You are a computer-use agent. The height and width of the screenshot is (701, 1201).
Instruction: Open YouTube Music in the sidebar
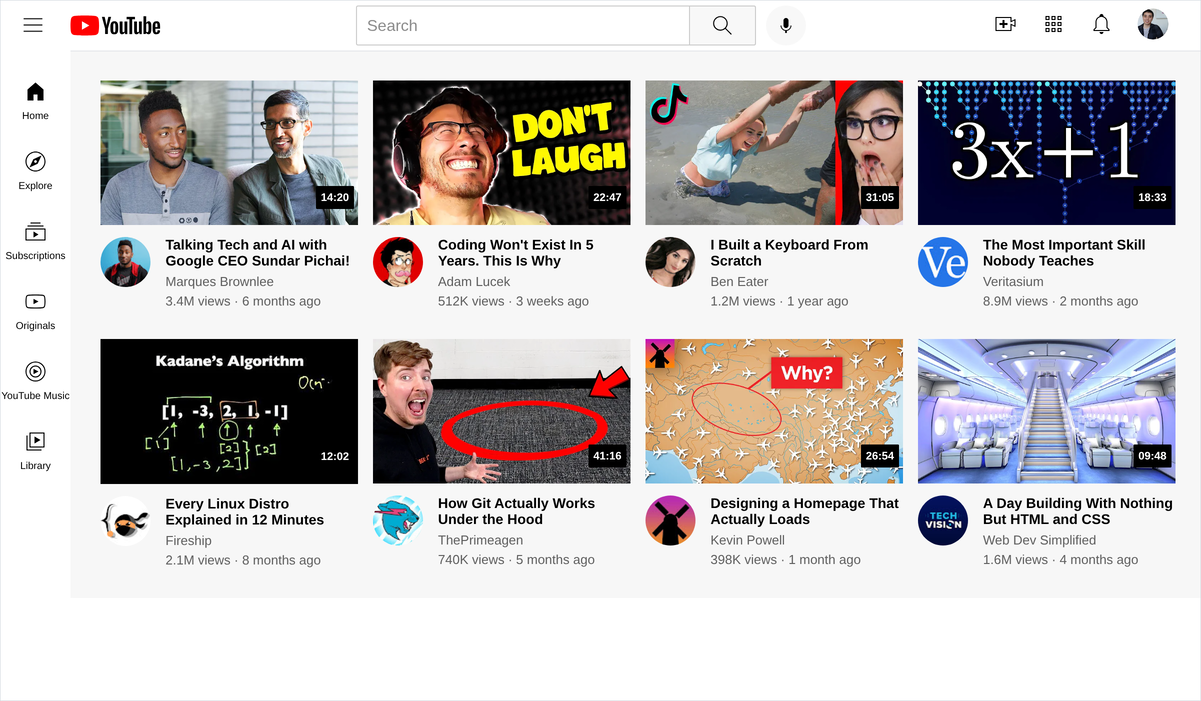[x=35, y=381]
